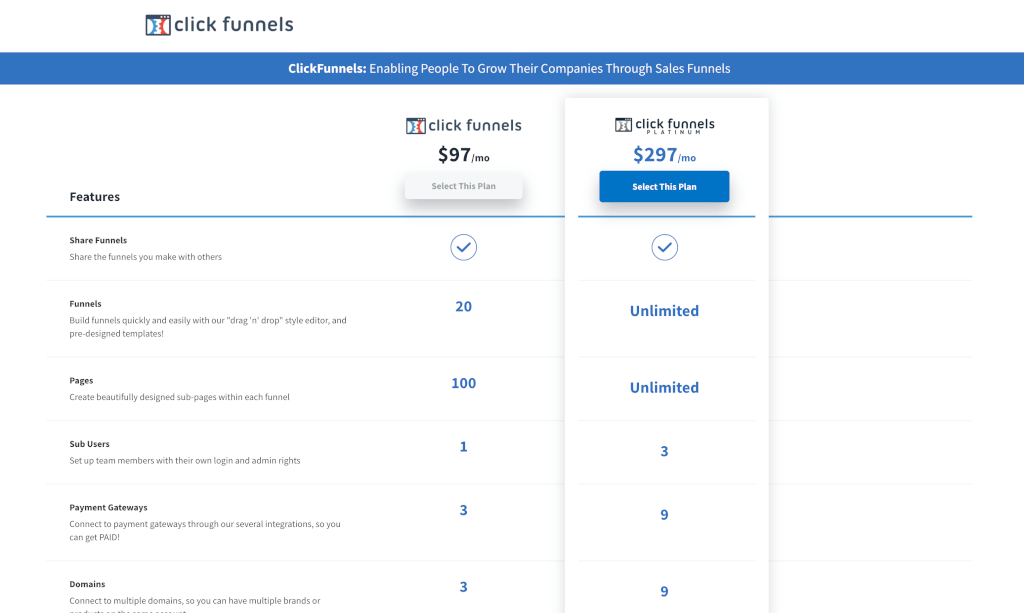The width and height of the screenshot is (1024, 613).
Task: Click the Domains feature title
Action: coord(87,584)
